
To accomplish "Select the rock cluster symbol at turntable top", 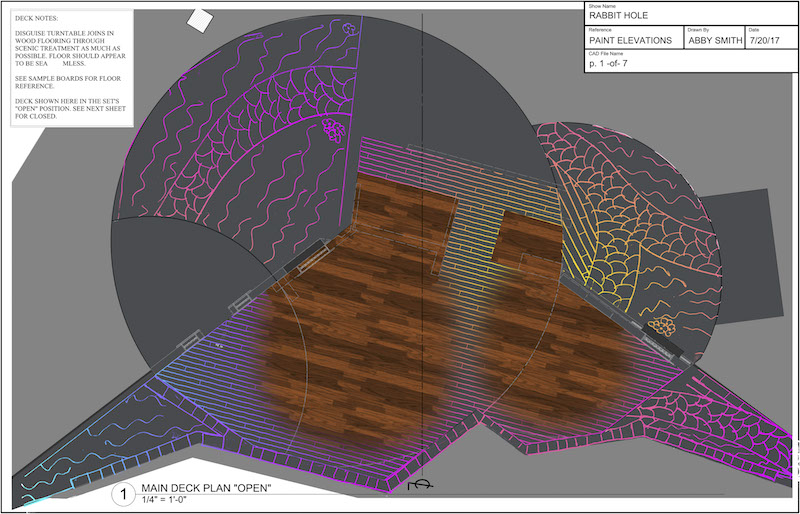I will click(x=347, y=31).
